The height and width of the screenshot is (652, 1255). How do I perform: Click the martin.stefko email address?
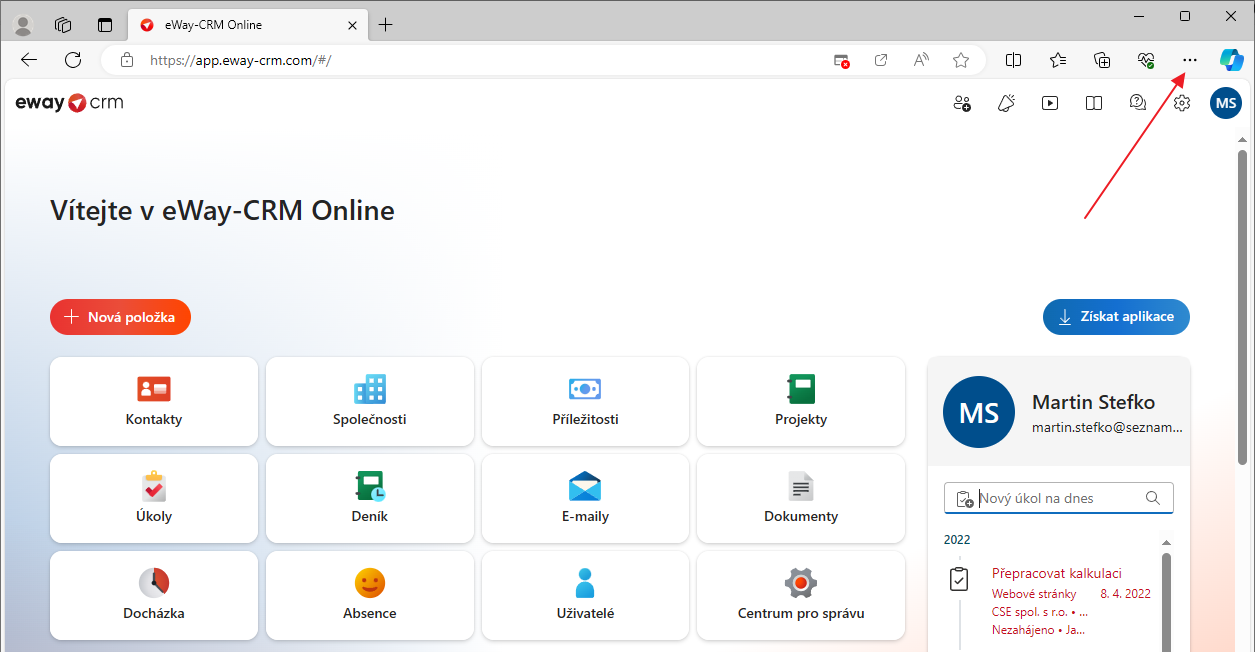(x=1107, y=427)
